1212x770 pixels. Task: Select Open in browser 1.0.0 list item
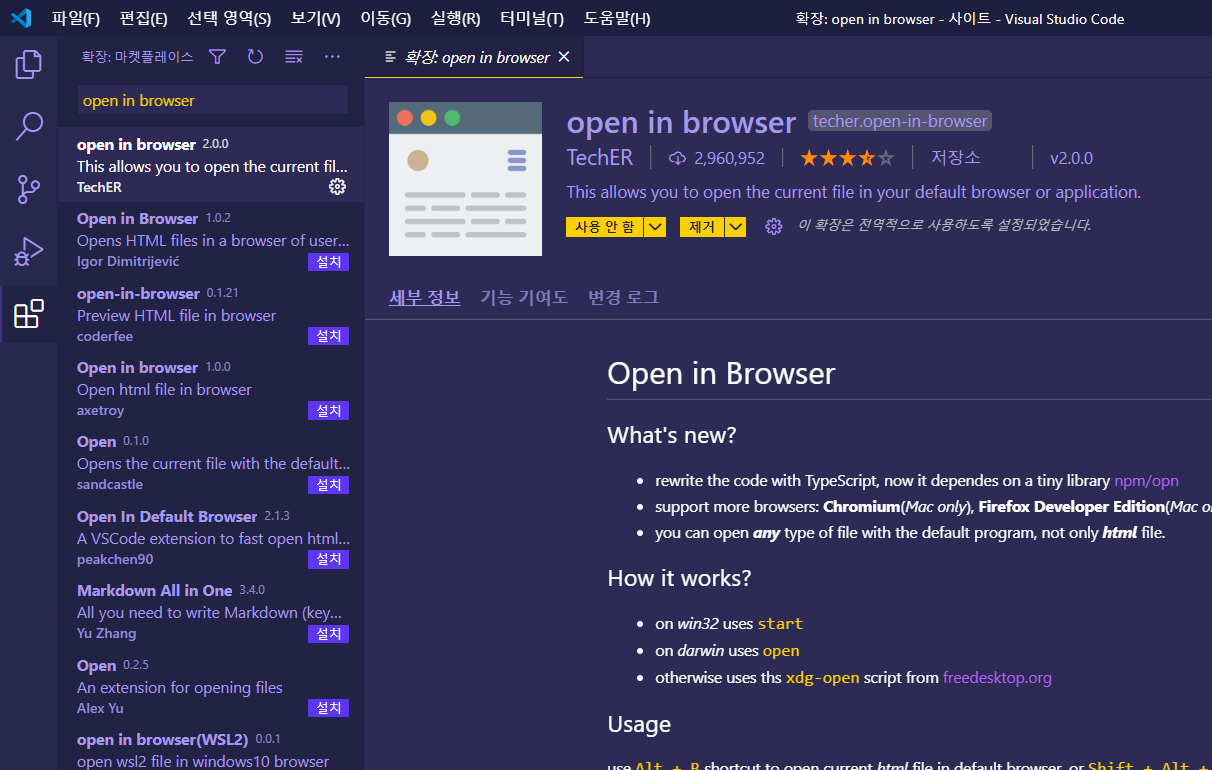click(x=211, y=386)
